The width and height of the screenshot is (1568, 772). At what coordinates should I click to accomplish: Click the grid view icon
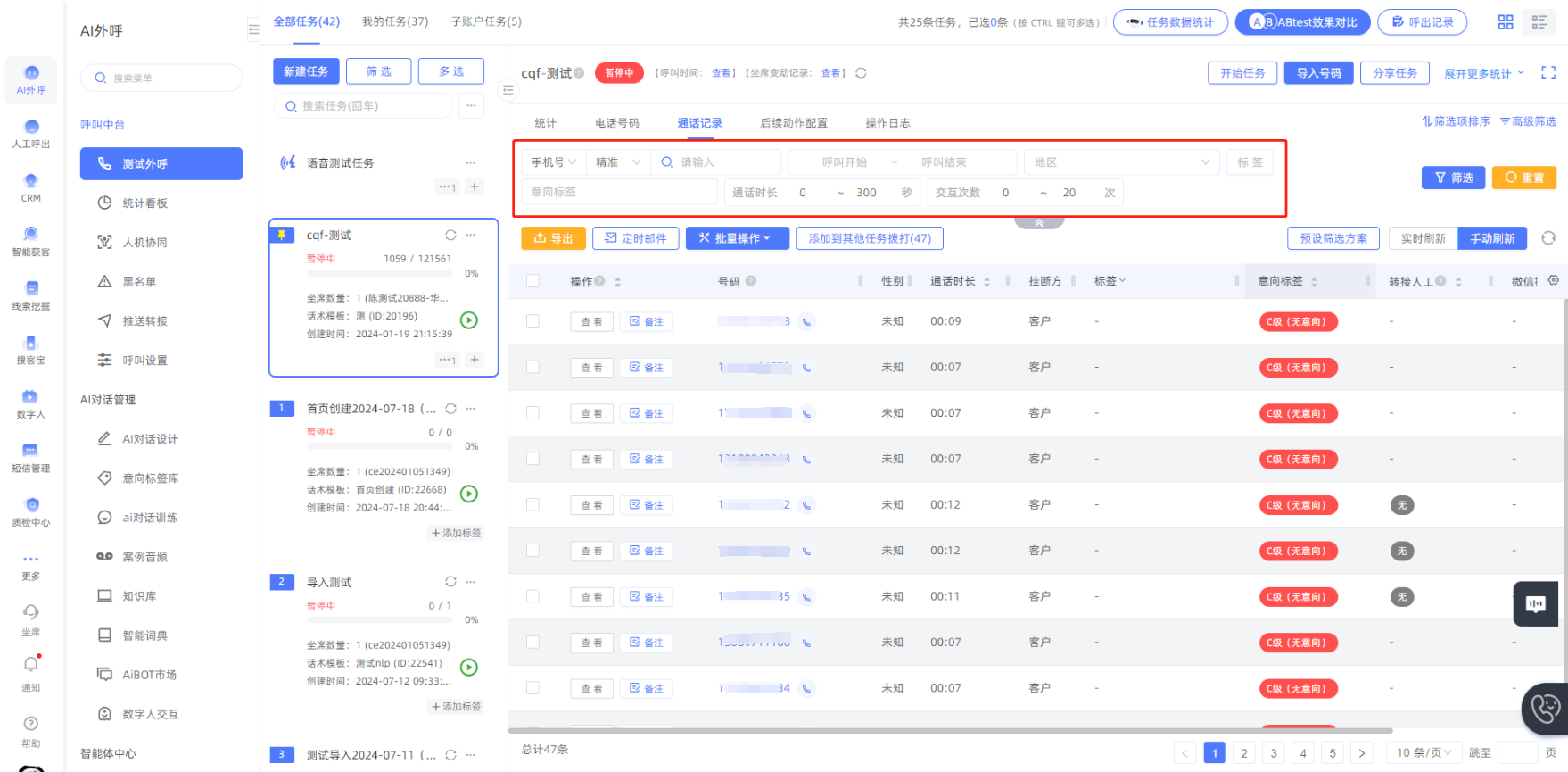(x=1505, y=22)
